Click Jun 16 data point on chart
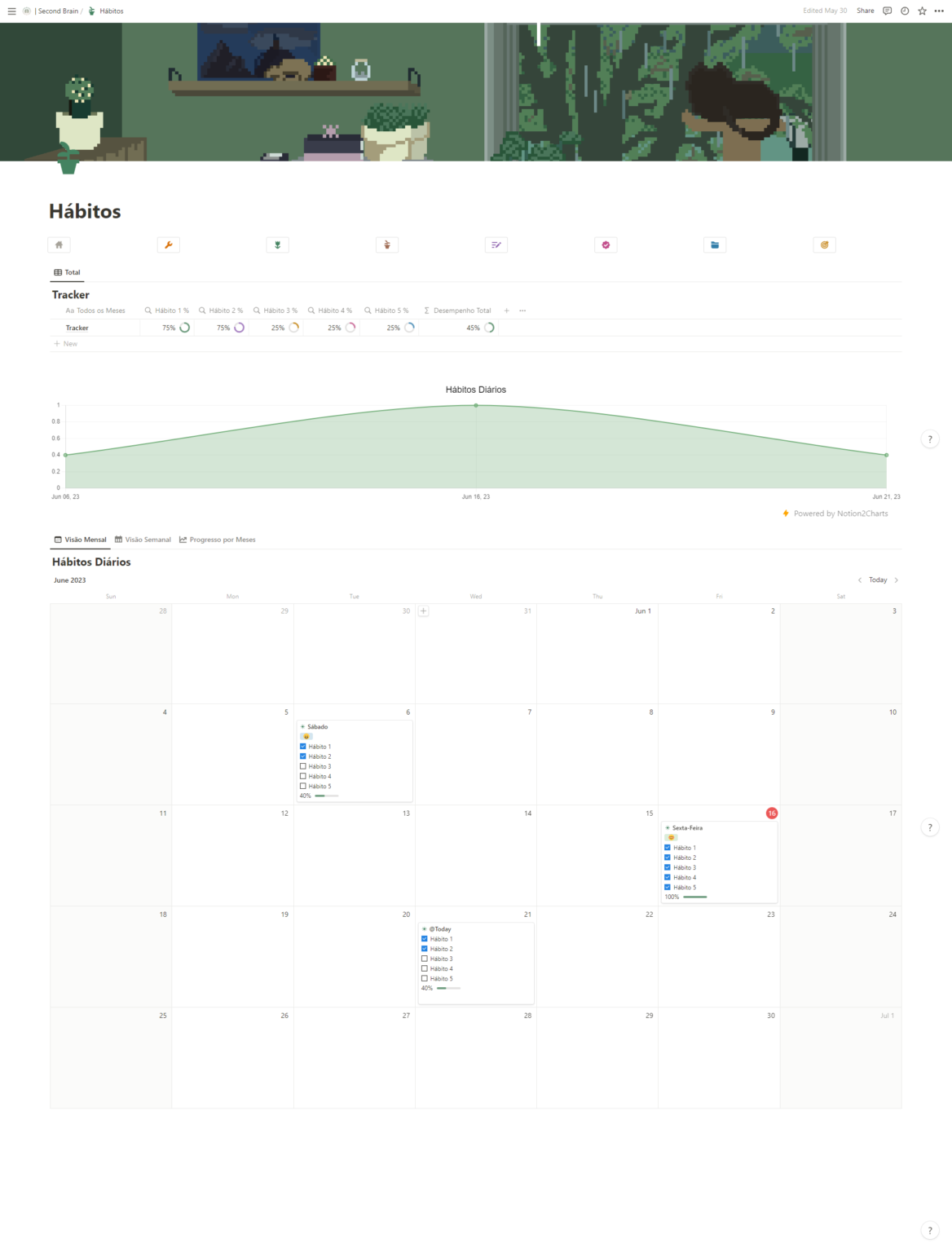The image size is (952, 1252). point(476,405)
